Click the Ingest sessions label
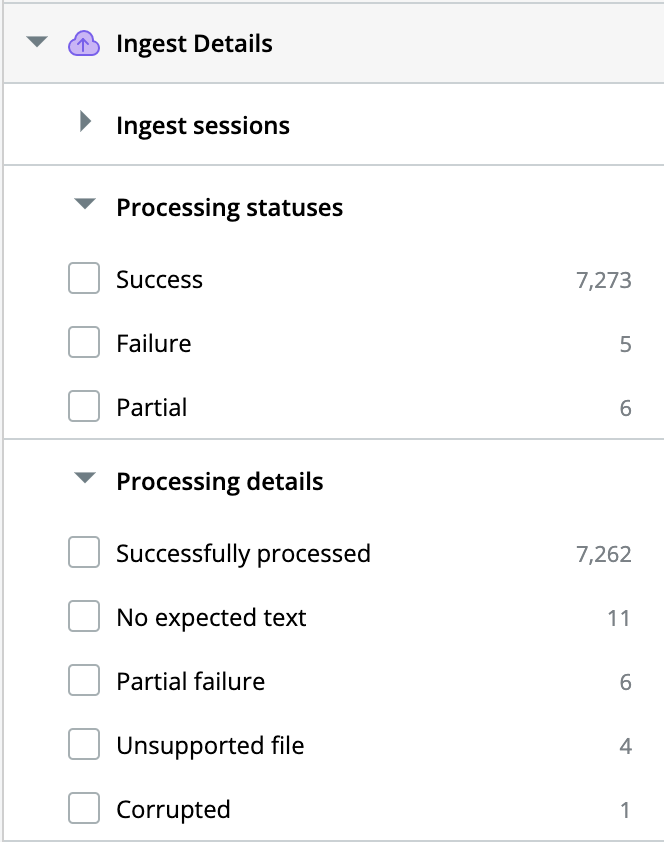664x842 pixels. click(x=203, y=126)
